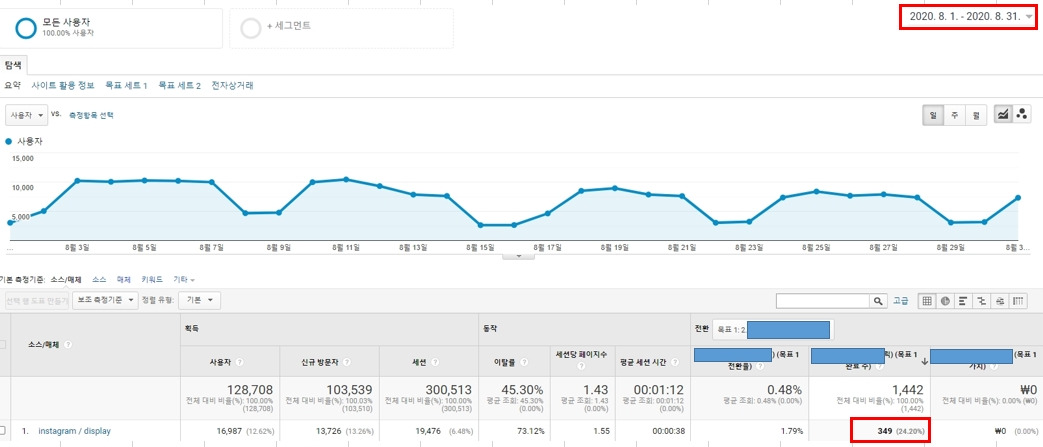Toggle the chart by month (월) button
The height and width of the screenshot is (447, 1043).
click(975, 115)
